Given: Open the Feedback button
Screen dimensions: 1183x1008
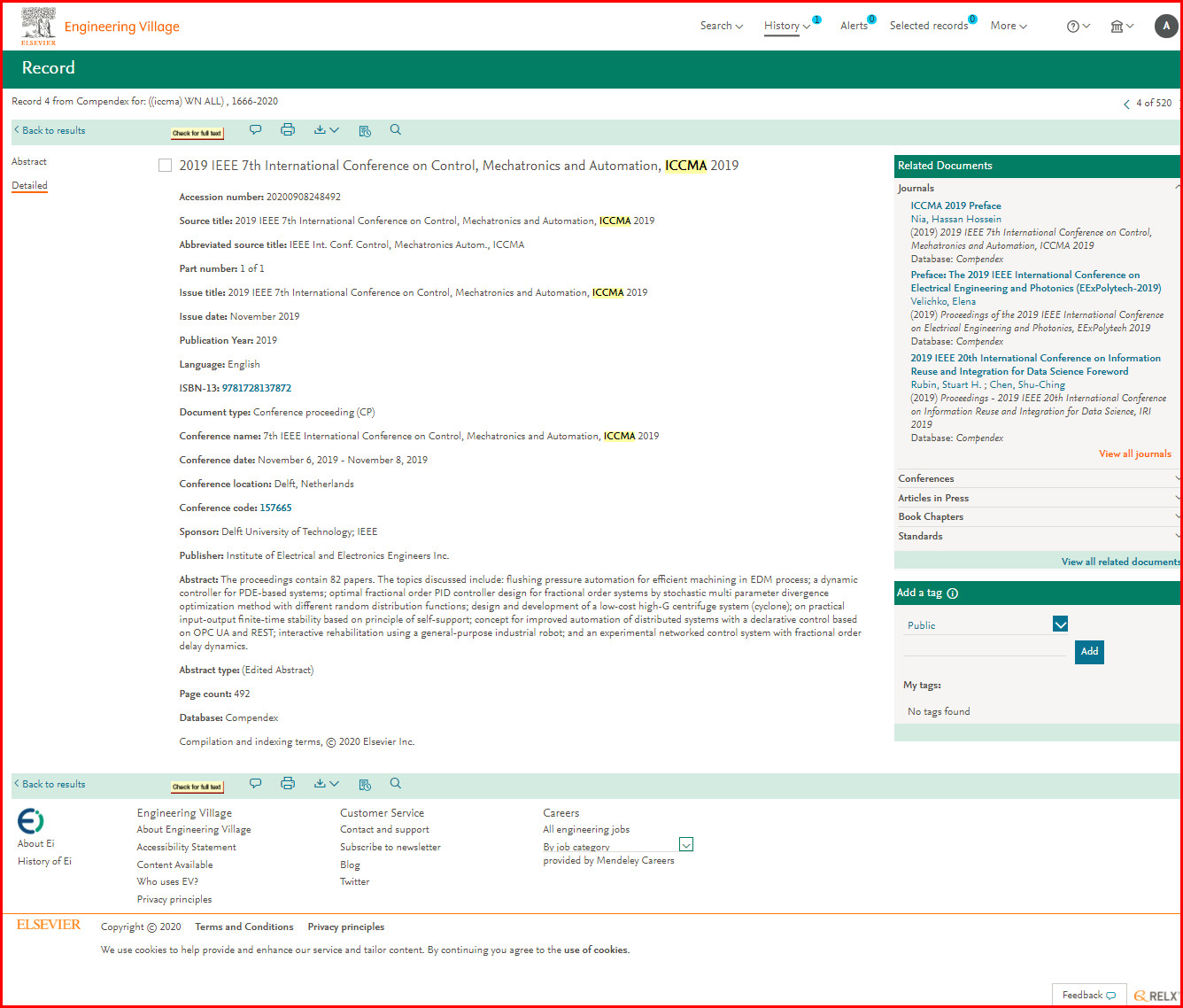Looking at the screenshot, I should 1089,996.
